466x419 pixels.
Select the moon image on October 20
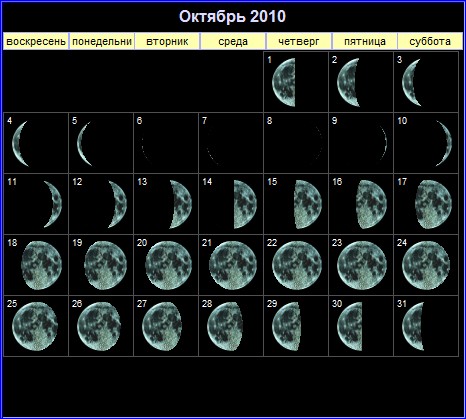pos(169,265)
